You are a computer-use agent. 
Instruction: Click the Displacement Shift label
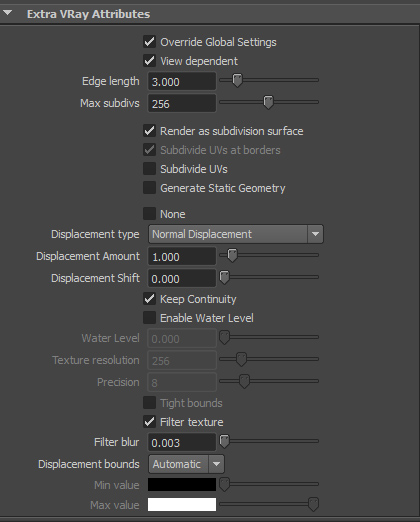click(x=95, y=278)
